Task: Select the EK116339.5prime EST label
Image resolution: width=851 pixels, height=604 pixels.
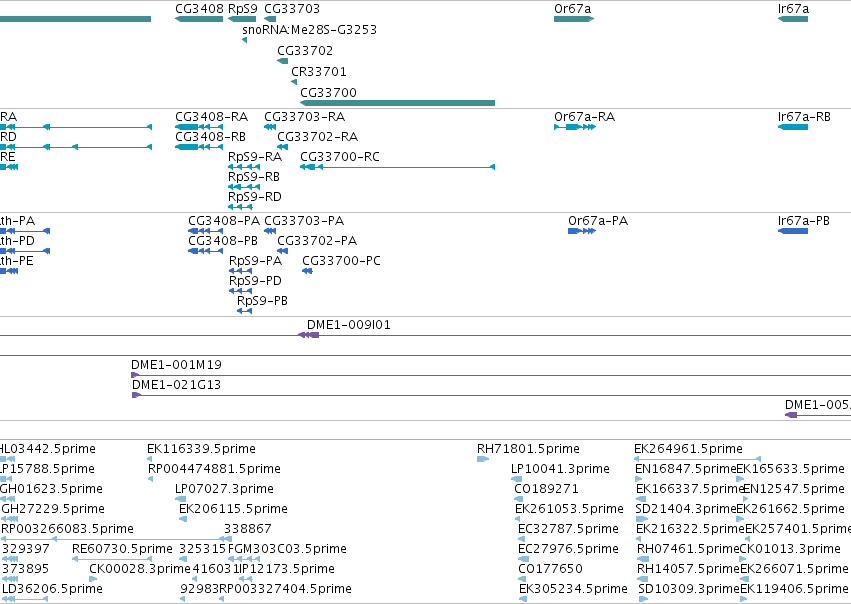Action: 201,449
